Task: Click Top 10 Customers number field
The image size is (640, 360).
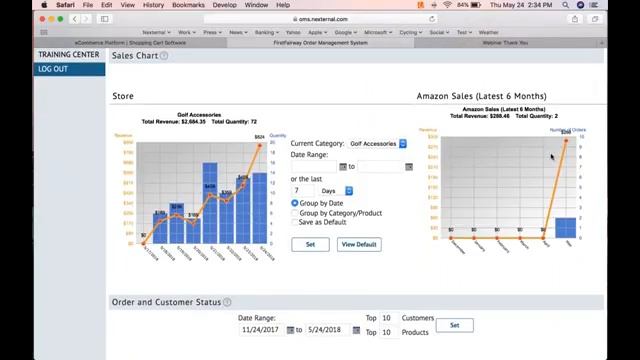Action: point(388,318)
